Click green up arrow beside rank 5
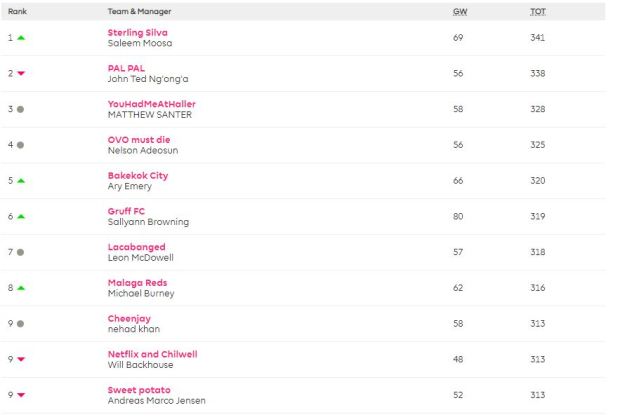This screenshot has height=417, width=620. [21, 181]
